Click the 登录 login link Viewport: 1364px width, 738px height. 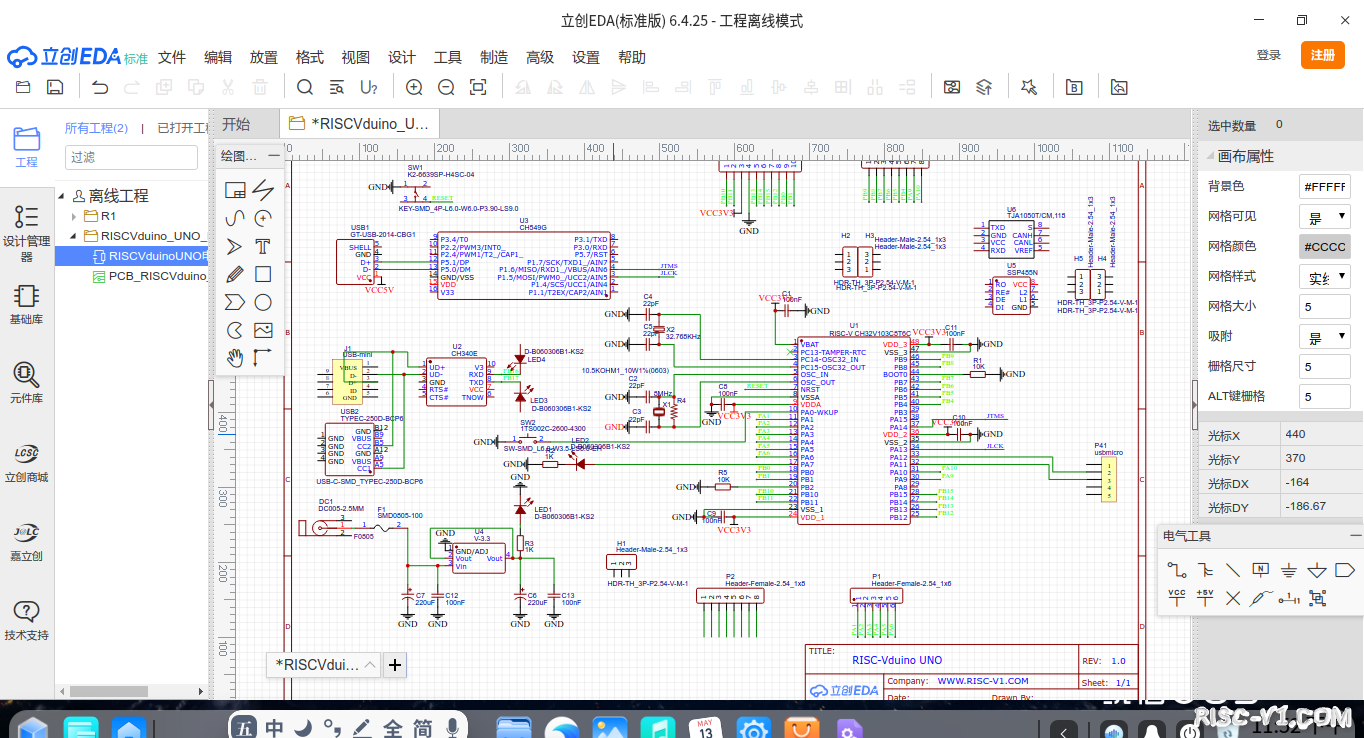[x=1269, y=55]
